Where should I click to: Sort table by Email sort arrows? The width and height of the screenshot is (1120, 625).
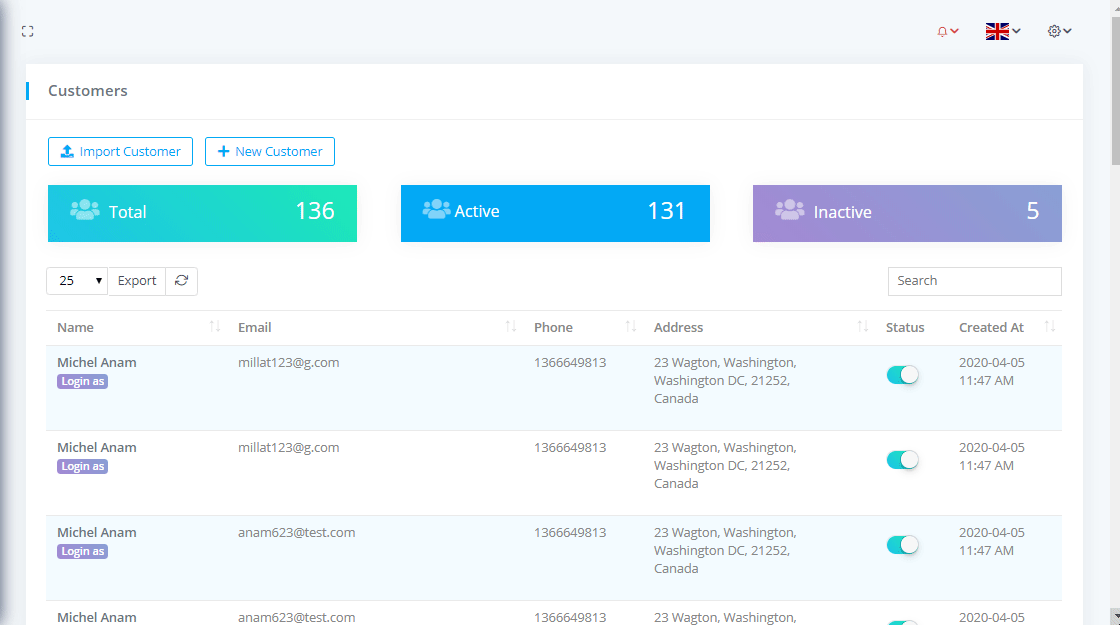(511, 327)
